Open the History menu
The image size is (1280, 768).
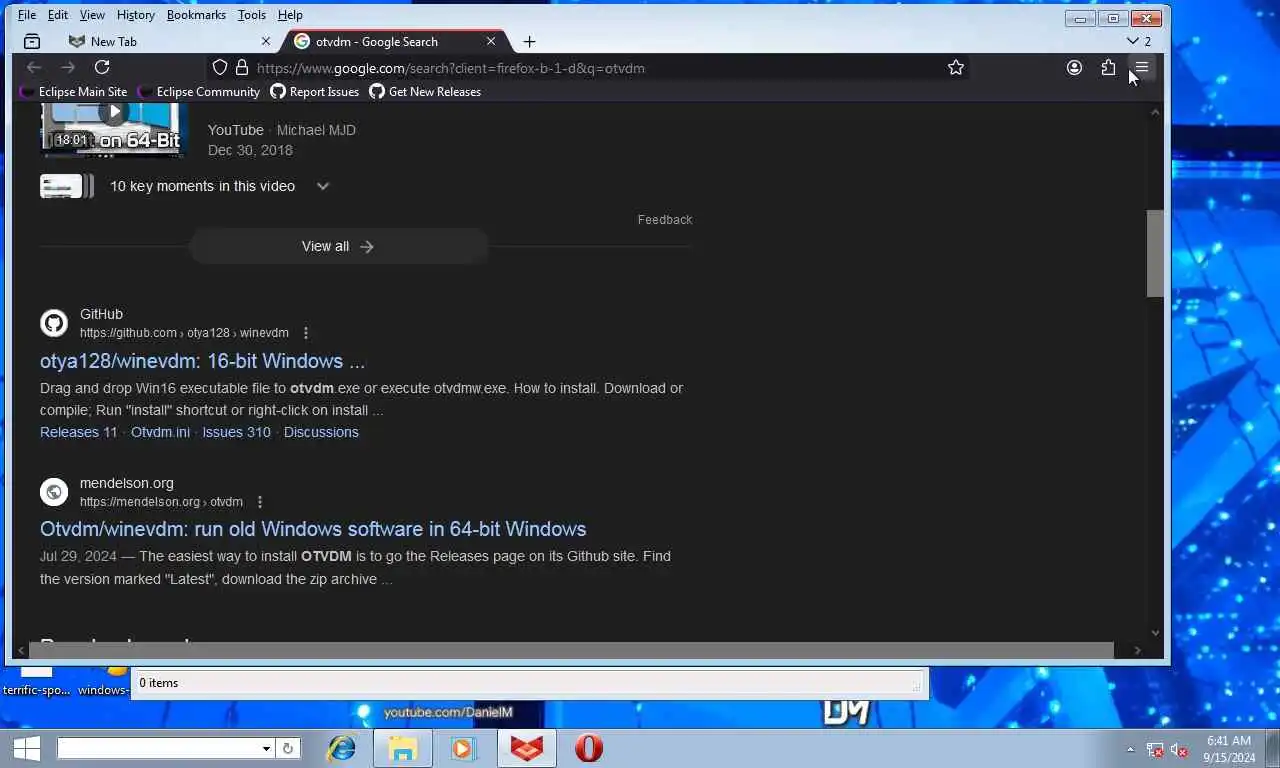click(135, 15)
